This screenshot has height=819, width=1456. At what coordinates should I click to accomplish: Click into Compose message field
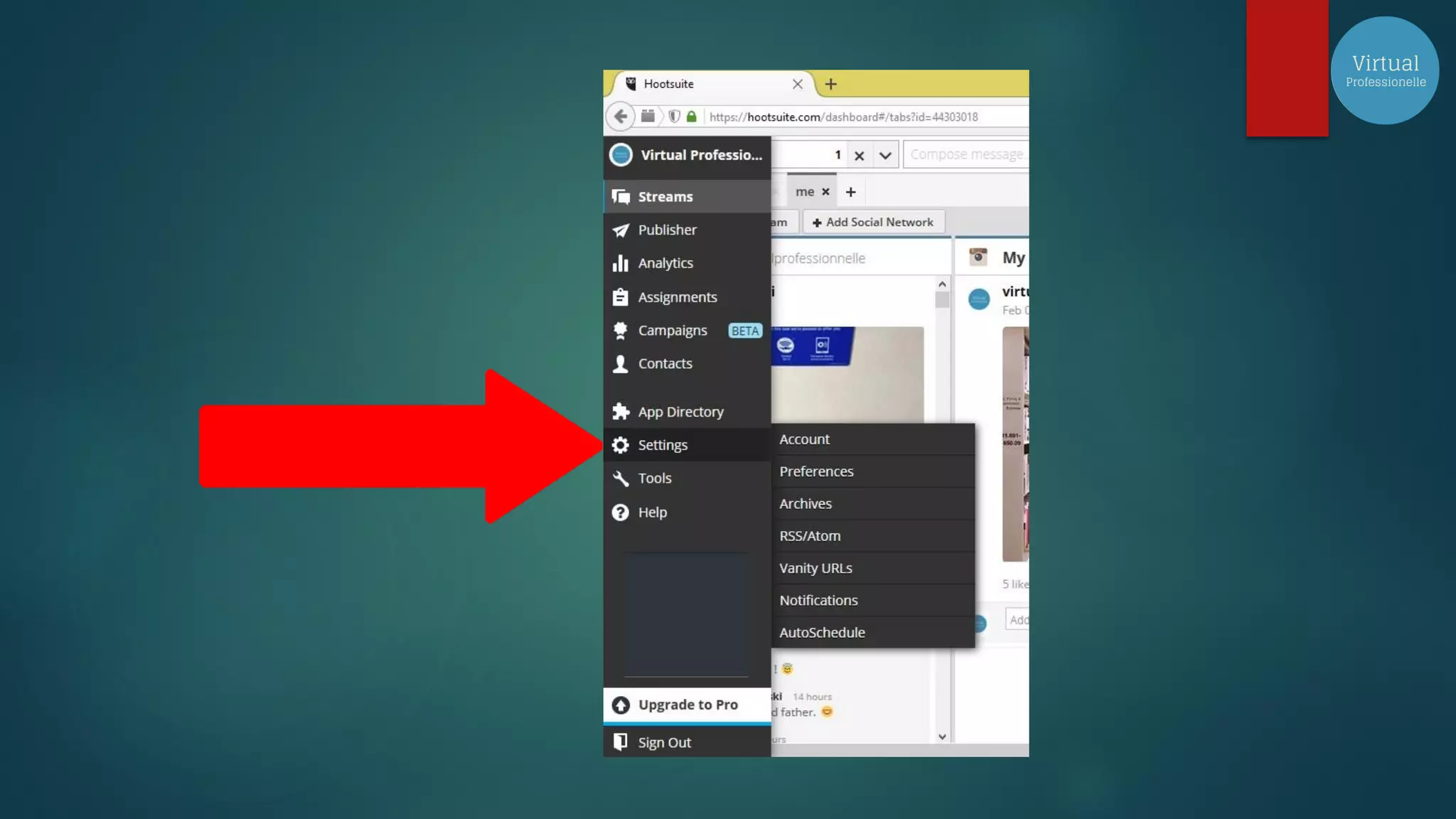(x=965, y=154)
